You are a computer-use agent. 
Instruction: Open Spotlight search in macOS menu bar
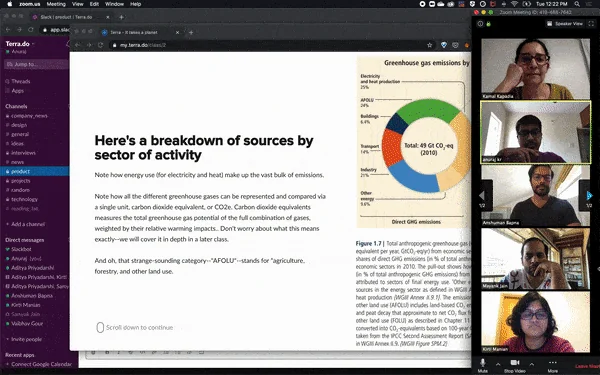point(577,4)
